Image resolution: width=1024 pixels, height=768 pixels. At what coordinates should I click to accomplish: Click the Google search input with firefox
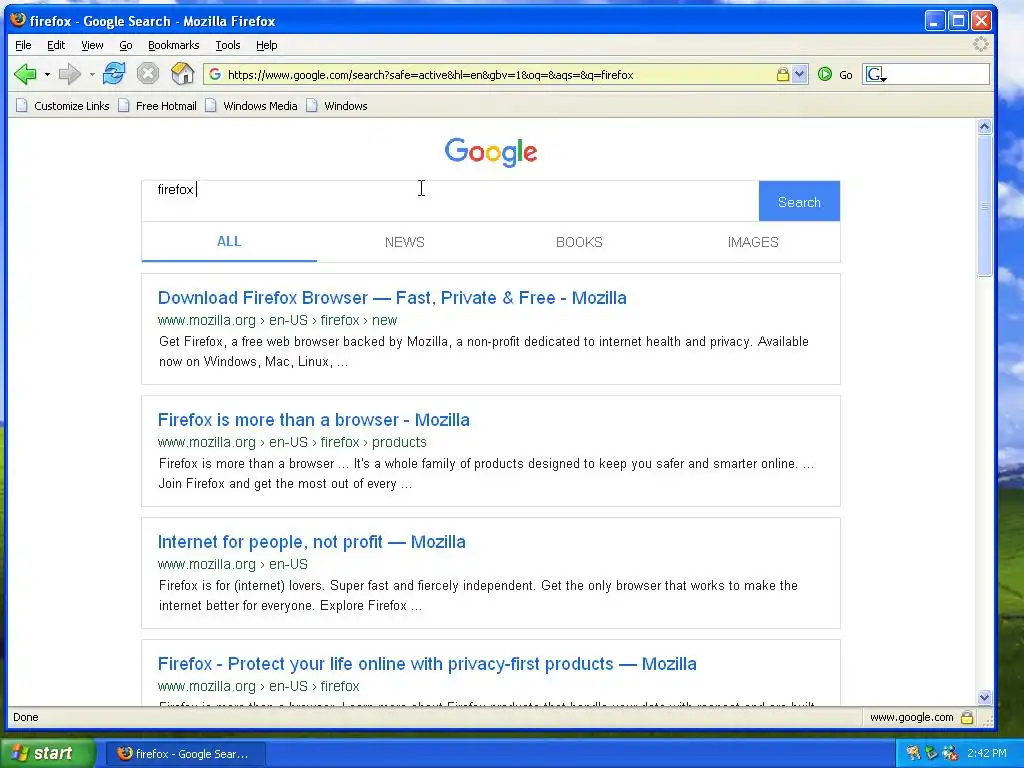[450, 200]
